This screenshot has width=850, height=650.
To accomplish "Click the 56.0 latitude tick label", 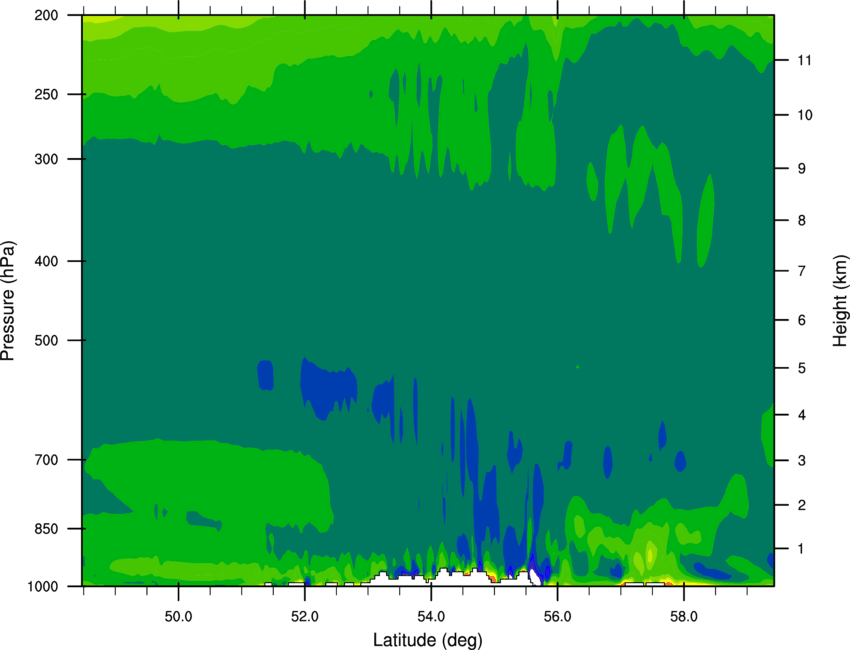I will click(x=557, y=617).
